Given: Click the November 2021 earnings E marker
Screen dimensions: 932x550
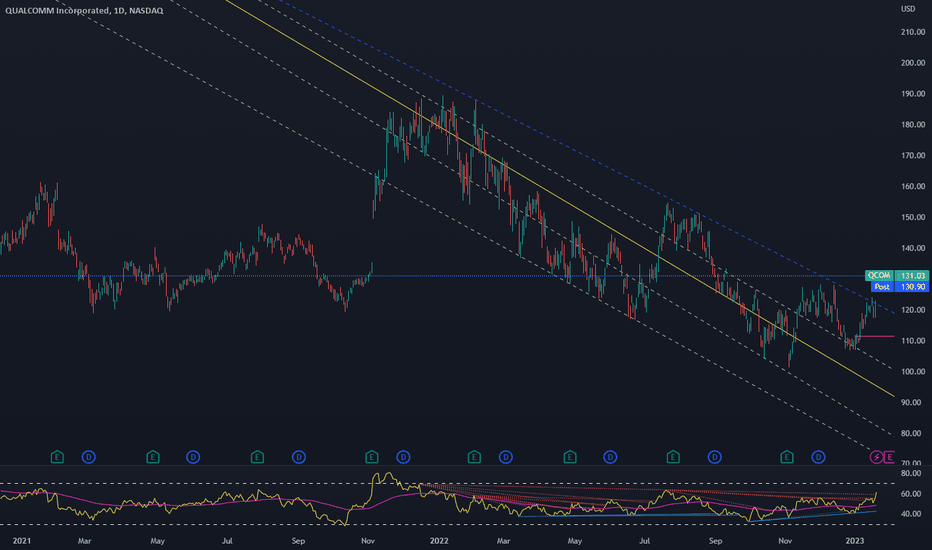Looking at the screenshot, I should pyautogui.click(x=371, y=457).
